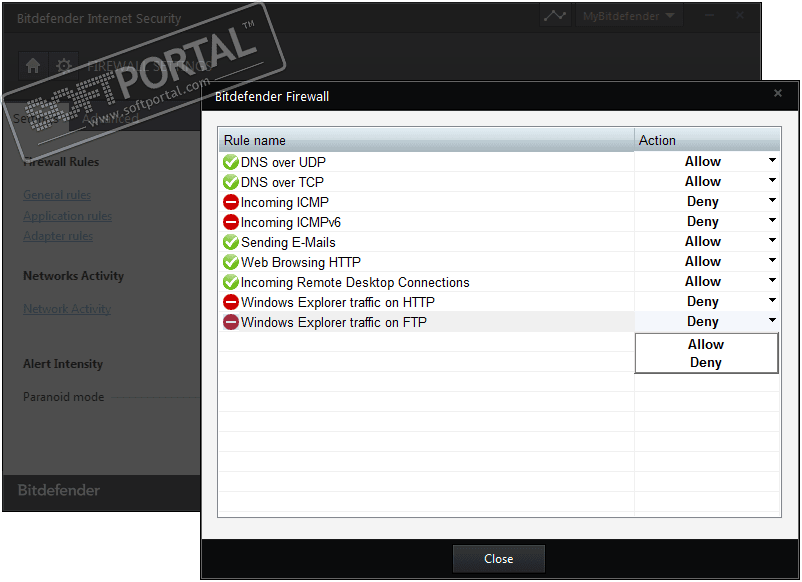Select the 'Incoming ICMPv6' rule name
Viewport: 802px width, 582px height.
pyautogui.click(x=291, y=222)
